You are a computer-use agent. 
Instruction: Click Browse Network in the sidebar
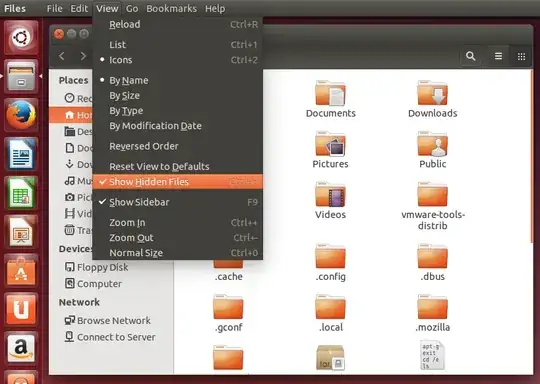107,321
